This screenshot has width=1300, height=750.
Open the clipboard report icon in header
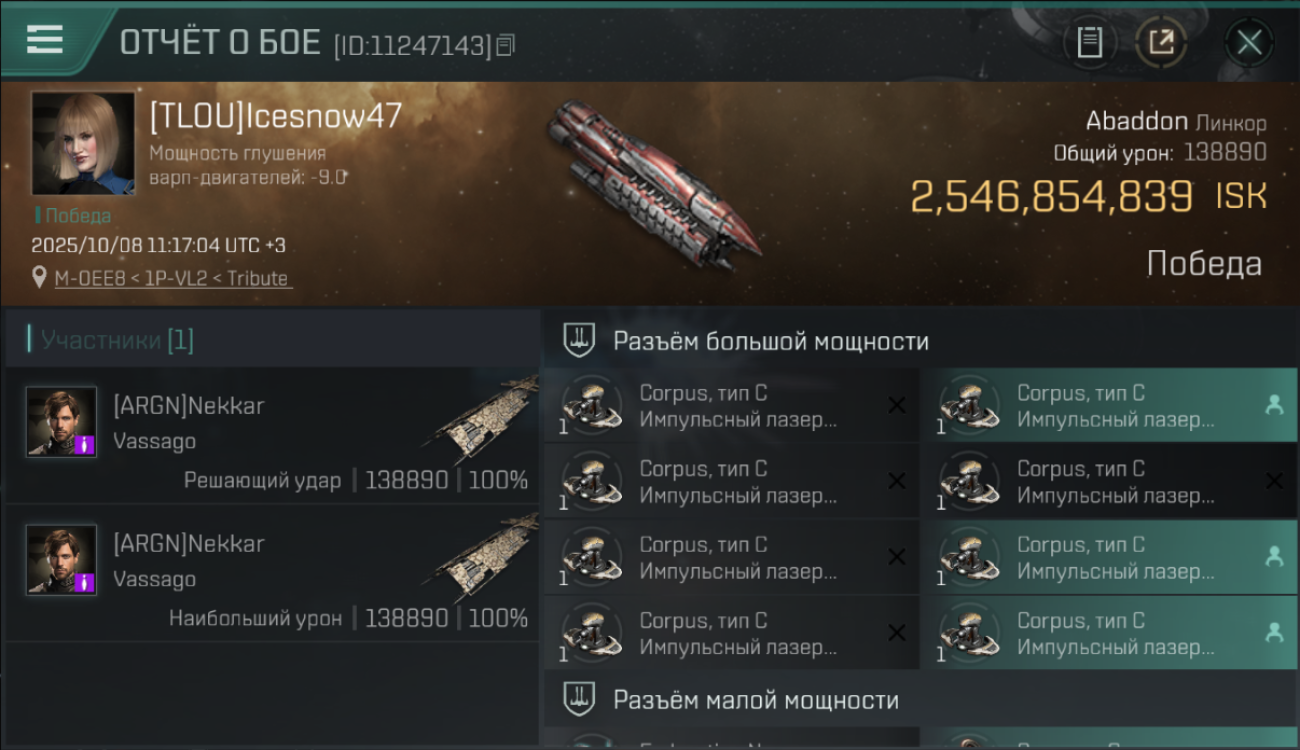1089,42
